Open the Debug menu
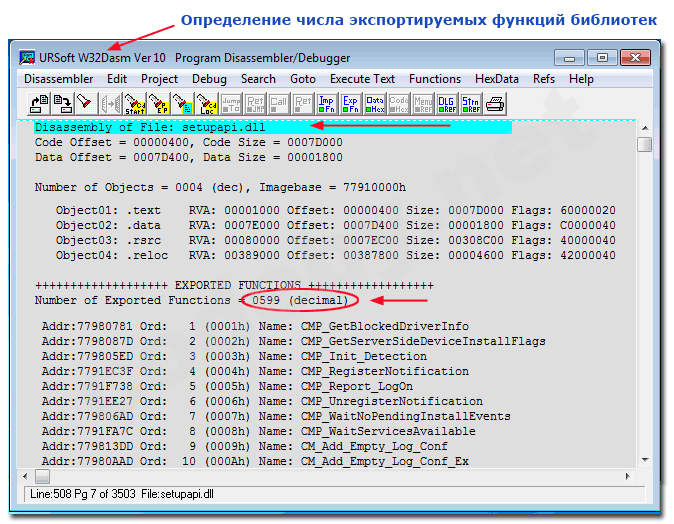The width and height of the screenshot is (674, 524). [209, 79]
